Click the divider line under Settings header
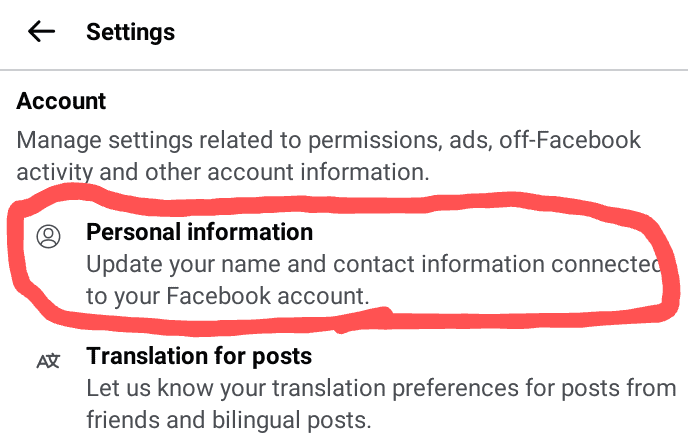Screen dimensions: 688x446 click(x=344, y=70)
